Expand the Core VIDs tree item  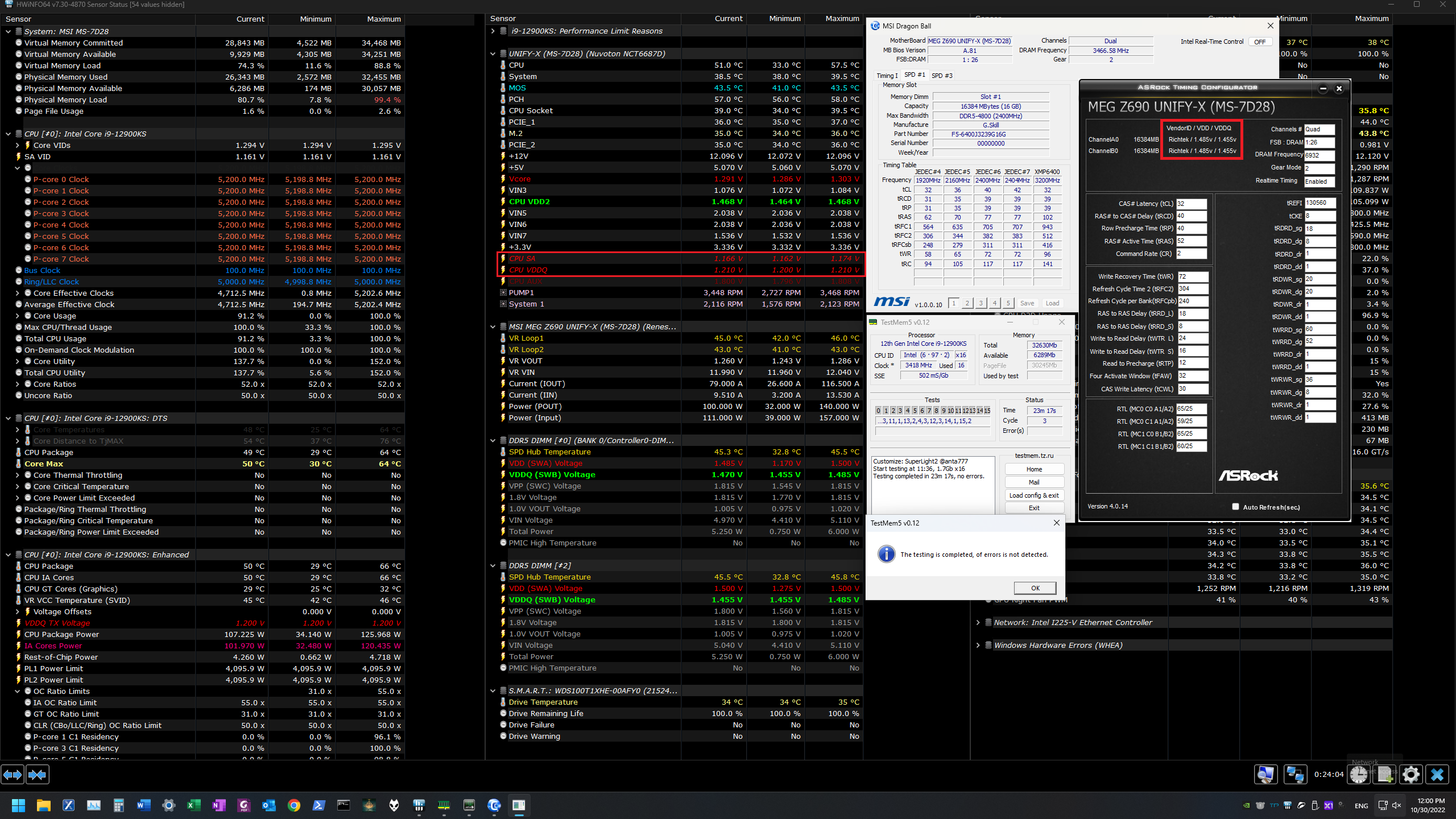pyautogui.click(x=17, y=145)
